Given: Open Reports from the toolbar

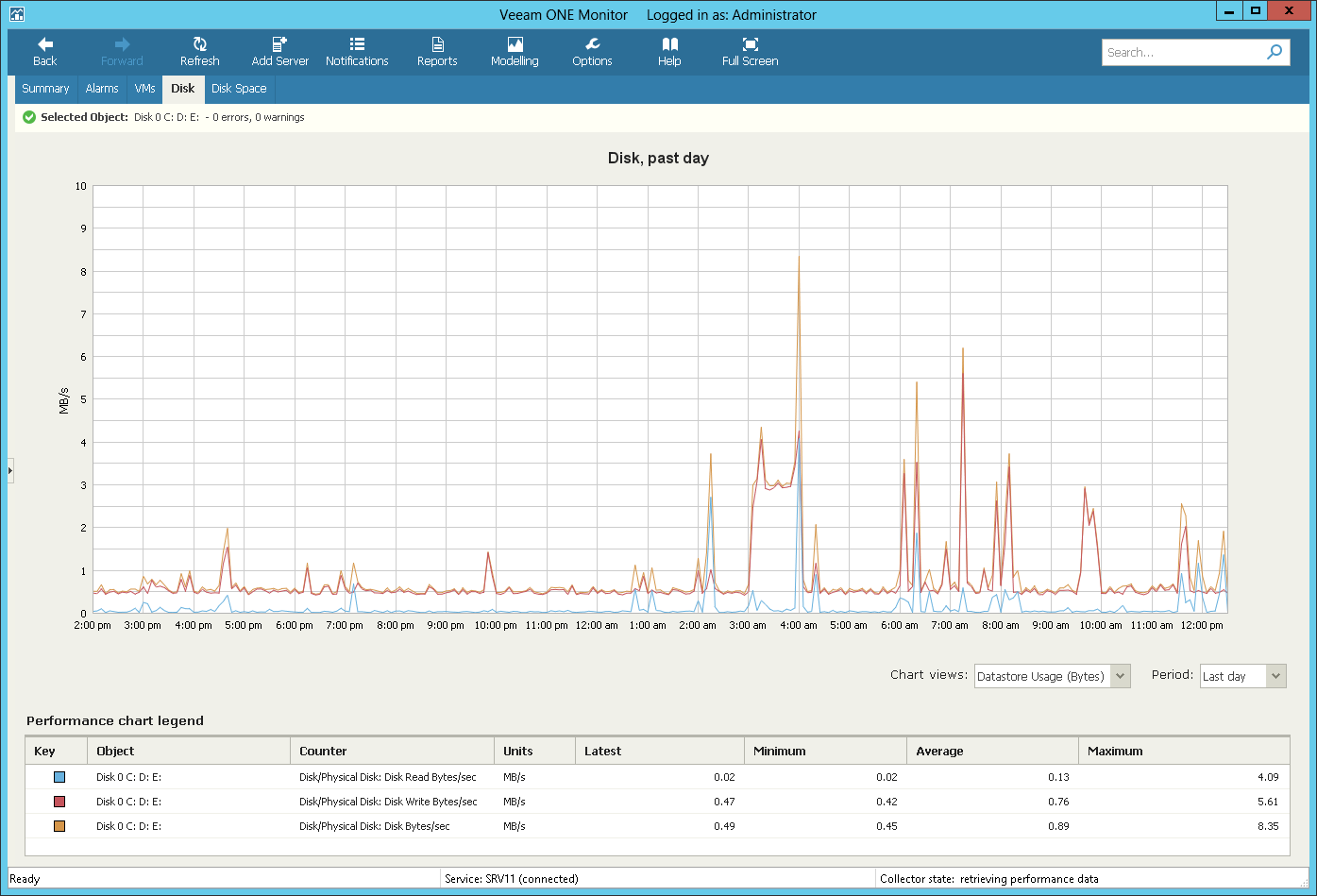Looking at the screenshot, I should pos(437,52).
